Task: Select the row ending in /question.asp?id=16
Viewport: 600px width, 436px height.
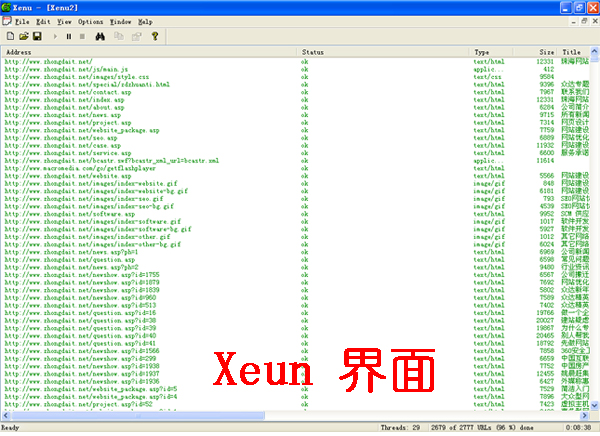Action: (297, 313)
